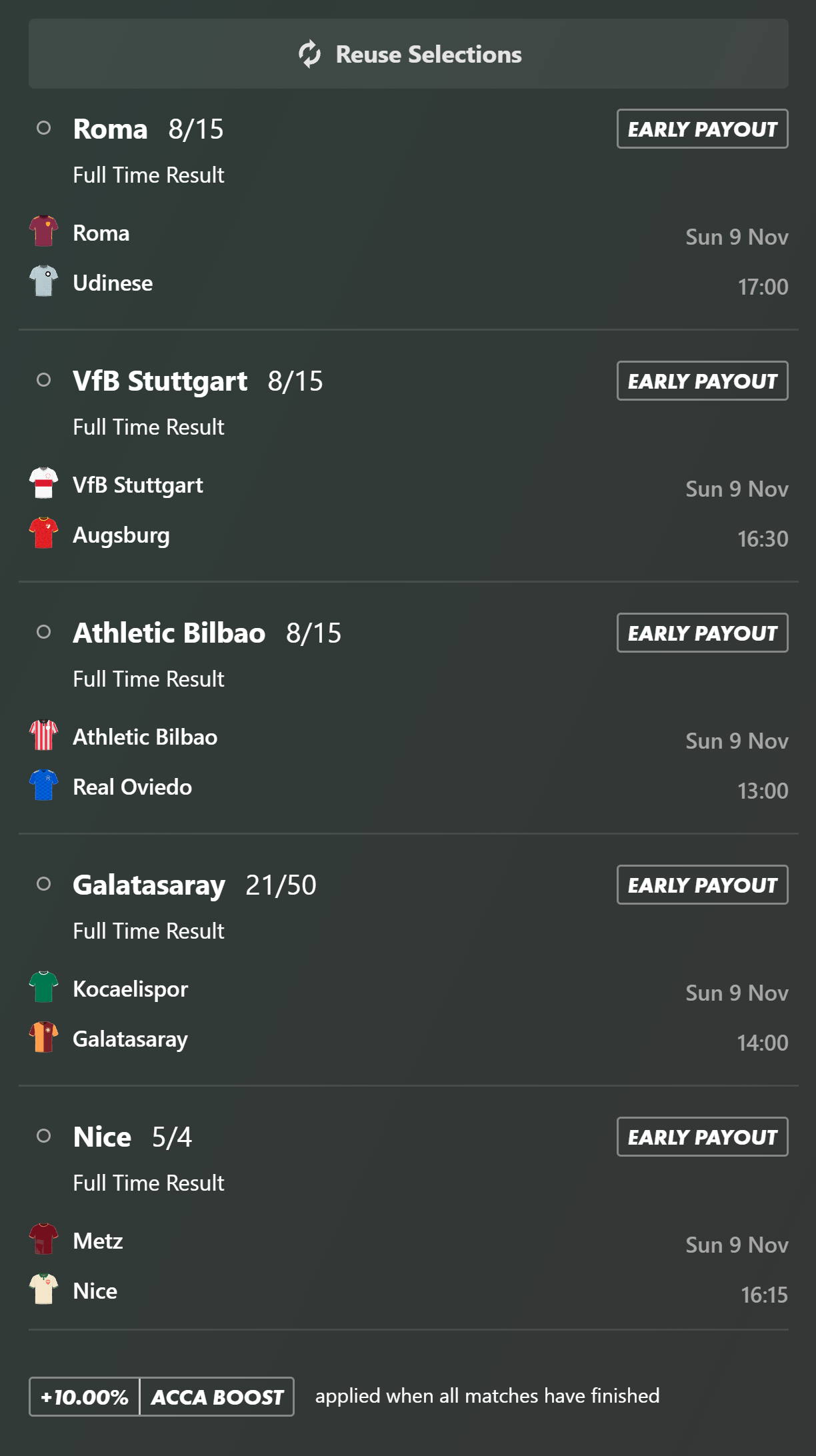Click the Athletic Bilbao striped shirt icon
The width and height of the screenshot is (816, 1456).
(x=43, y=735)
